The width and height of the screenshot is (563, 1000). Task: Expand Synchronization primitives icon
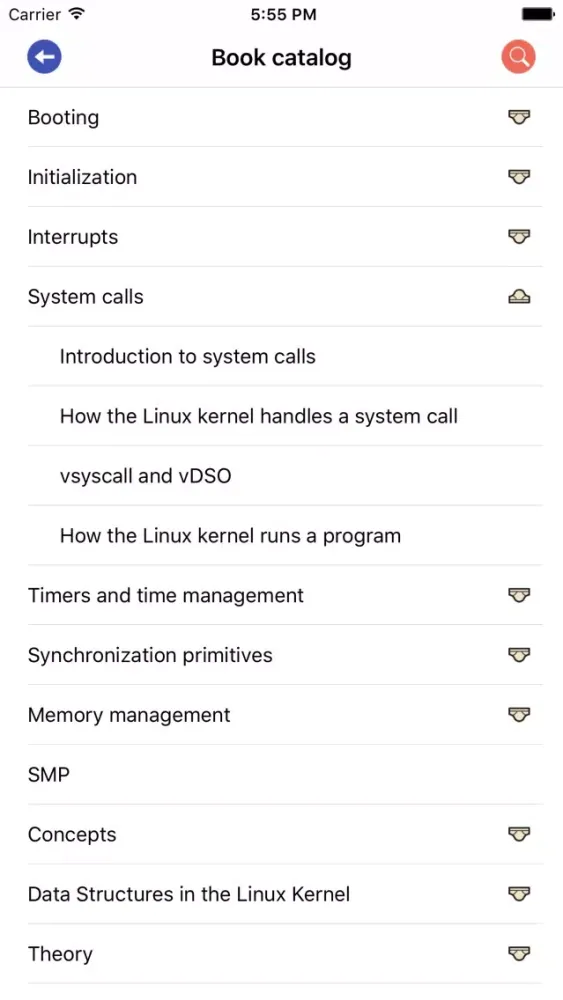pyautogui.click(x=519, y=655)
